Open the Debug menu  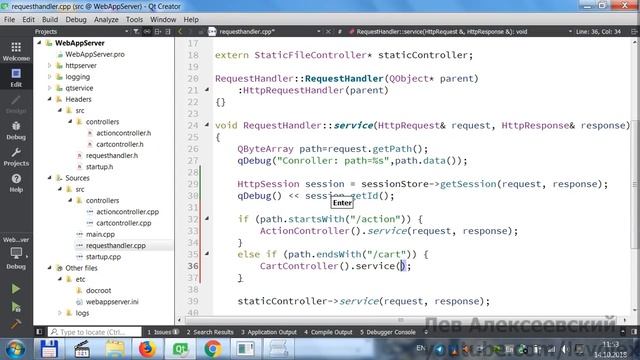pos(76,19)
